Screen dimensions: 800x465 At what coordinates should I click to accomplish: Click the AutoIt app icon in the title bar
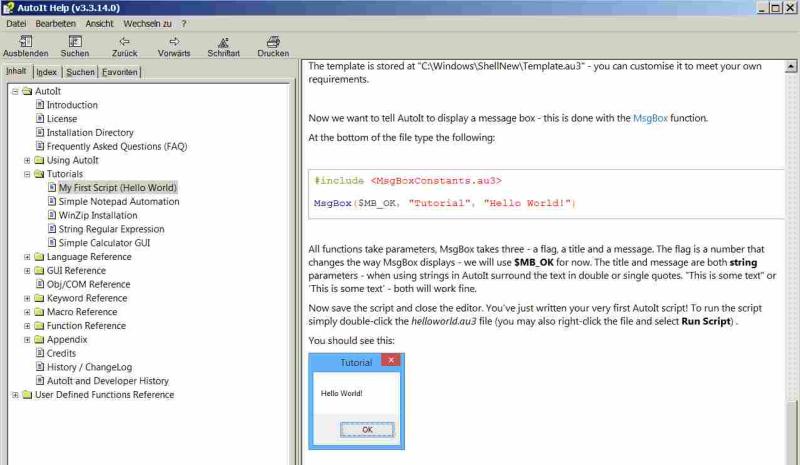click(8, 7)
